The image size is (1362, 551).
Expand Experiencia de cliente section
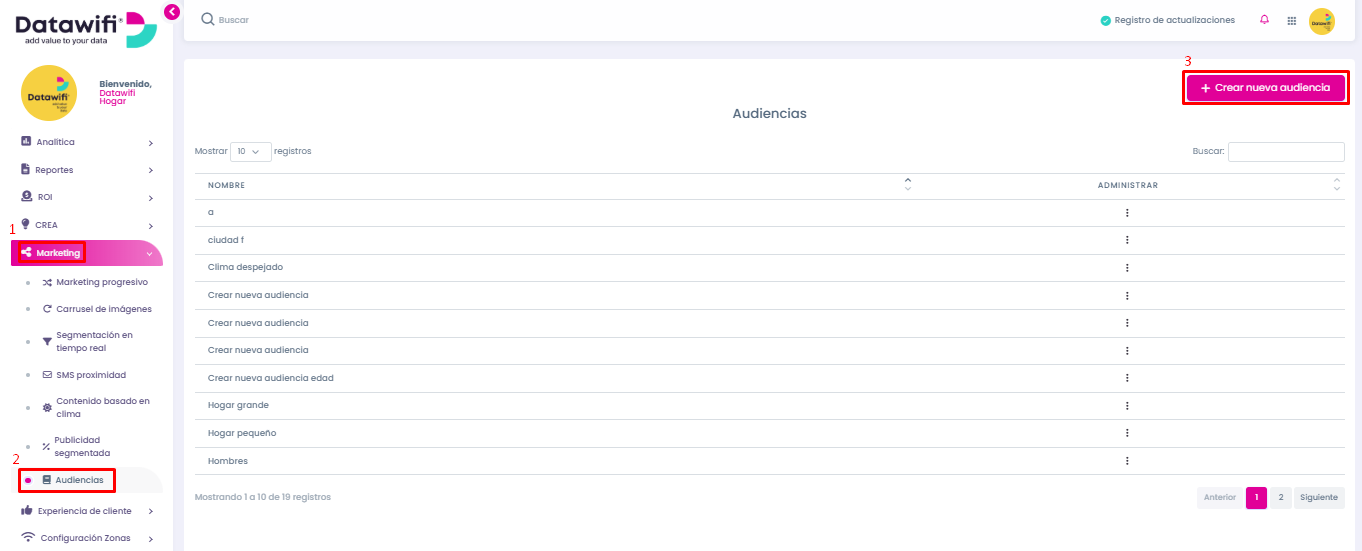click(x=87, y=511)
